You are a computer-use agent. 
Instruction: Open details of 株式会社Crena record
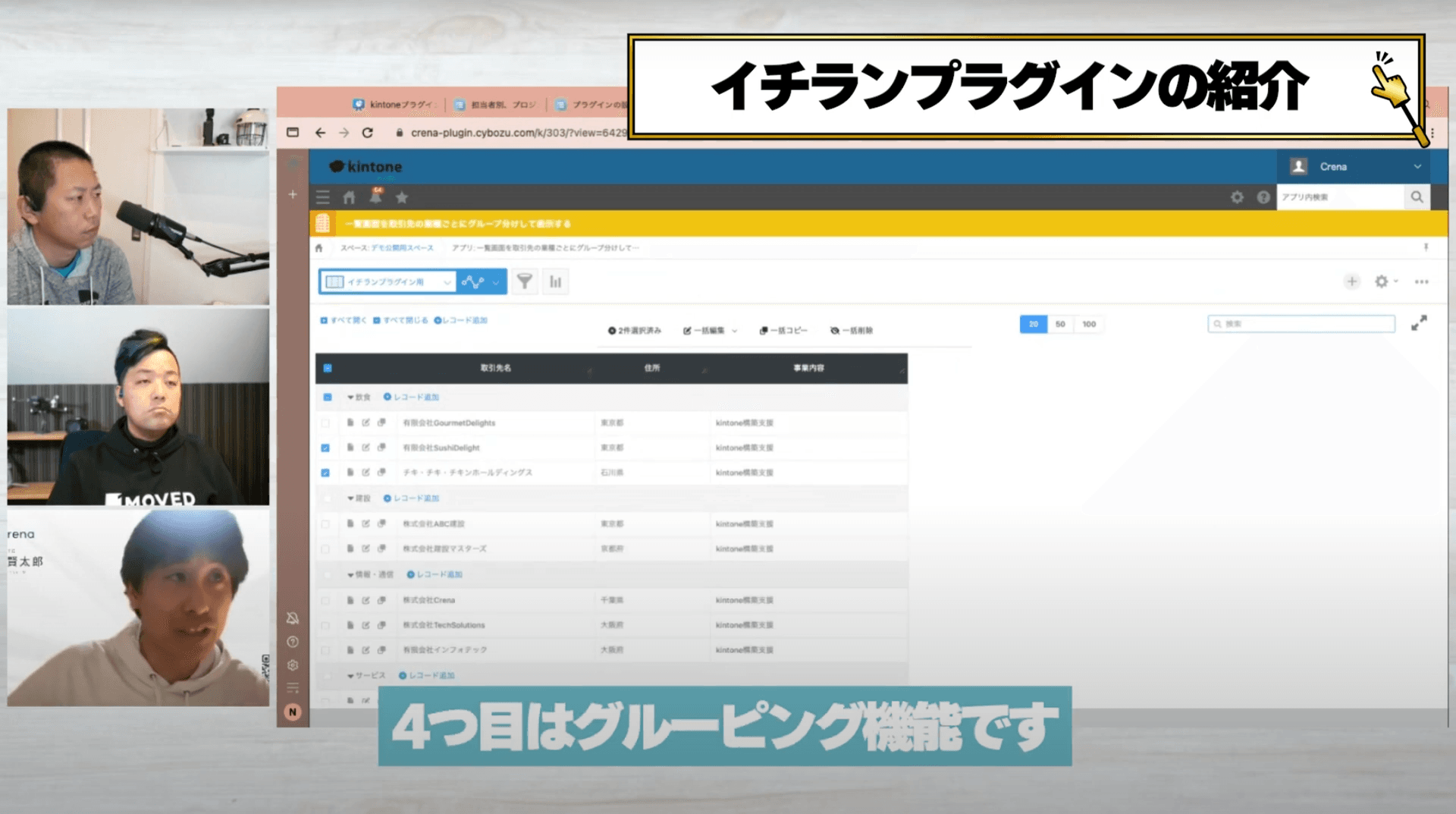coord(350,600)
